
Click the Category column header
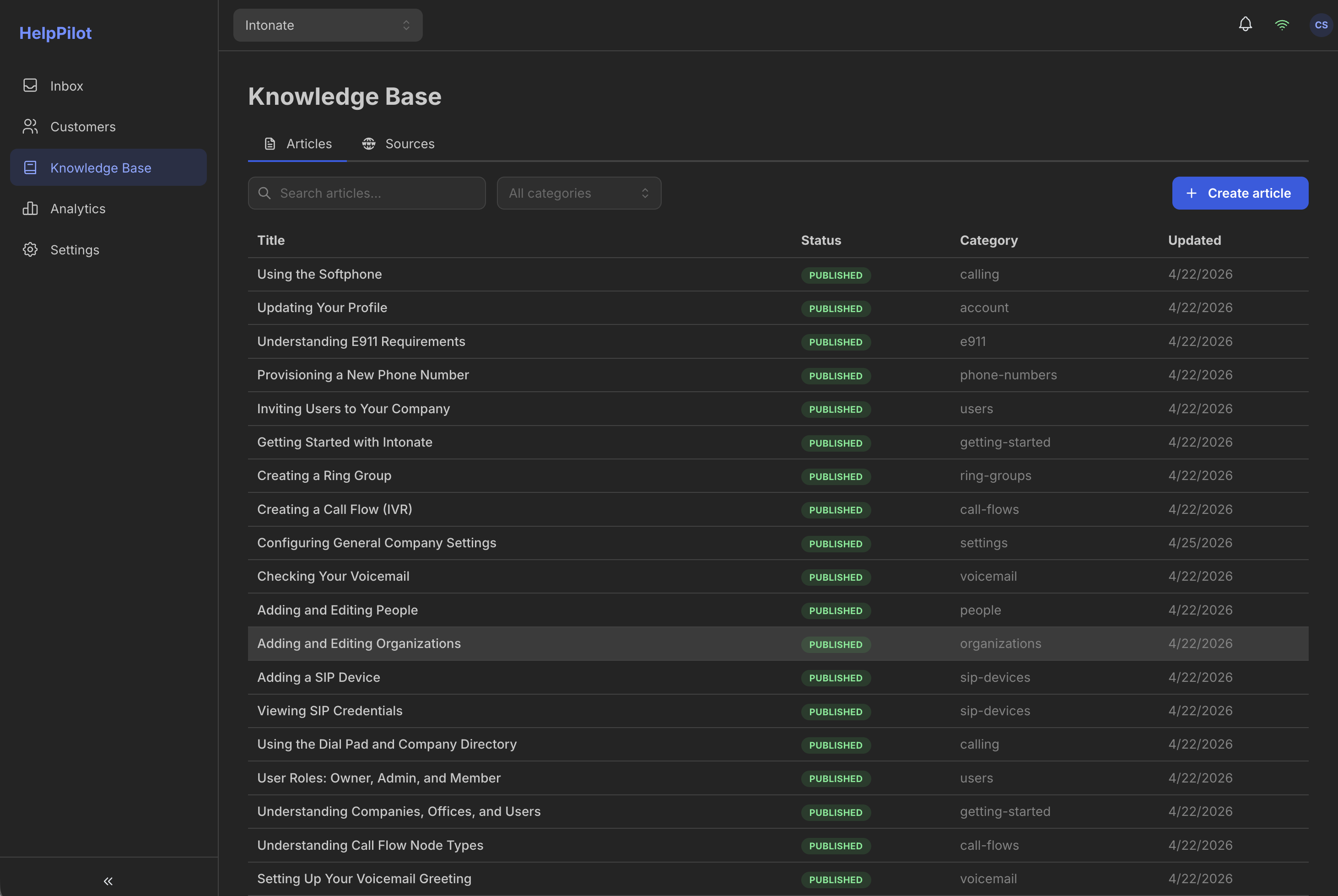pos(988,241)
